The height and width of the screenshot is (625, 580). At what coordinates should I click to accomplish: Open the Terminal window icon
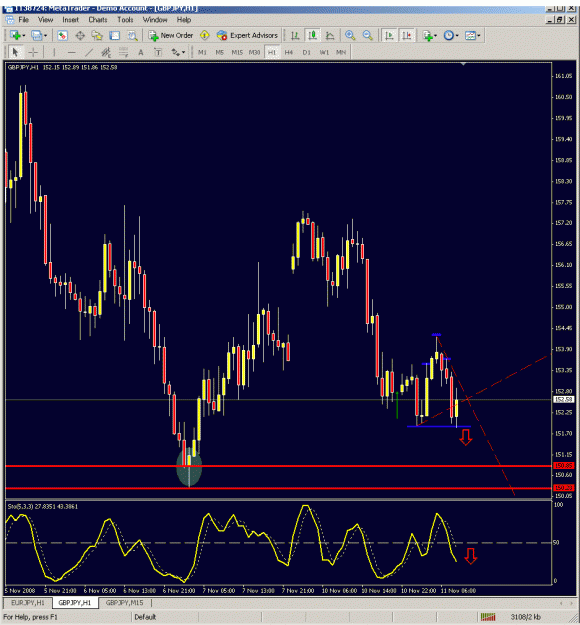(x=115, y=35)
